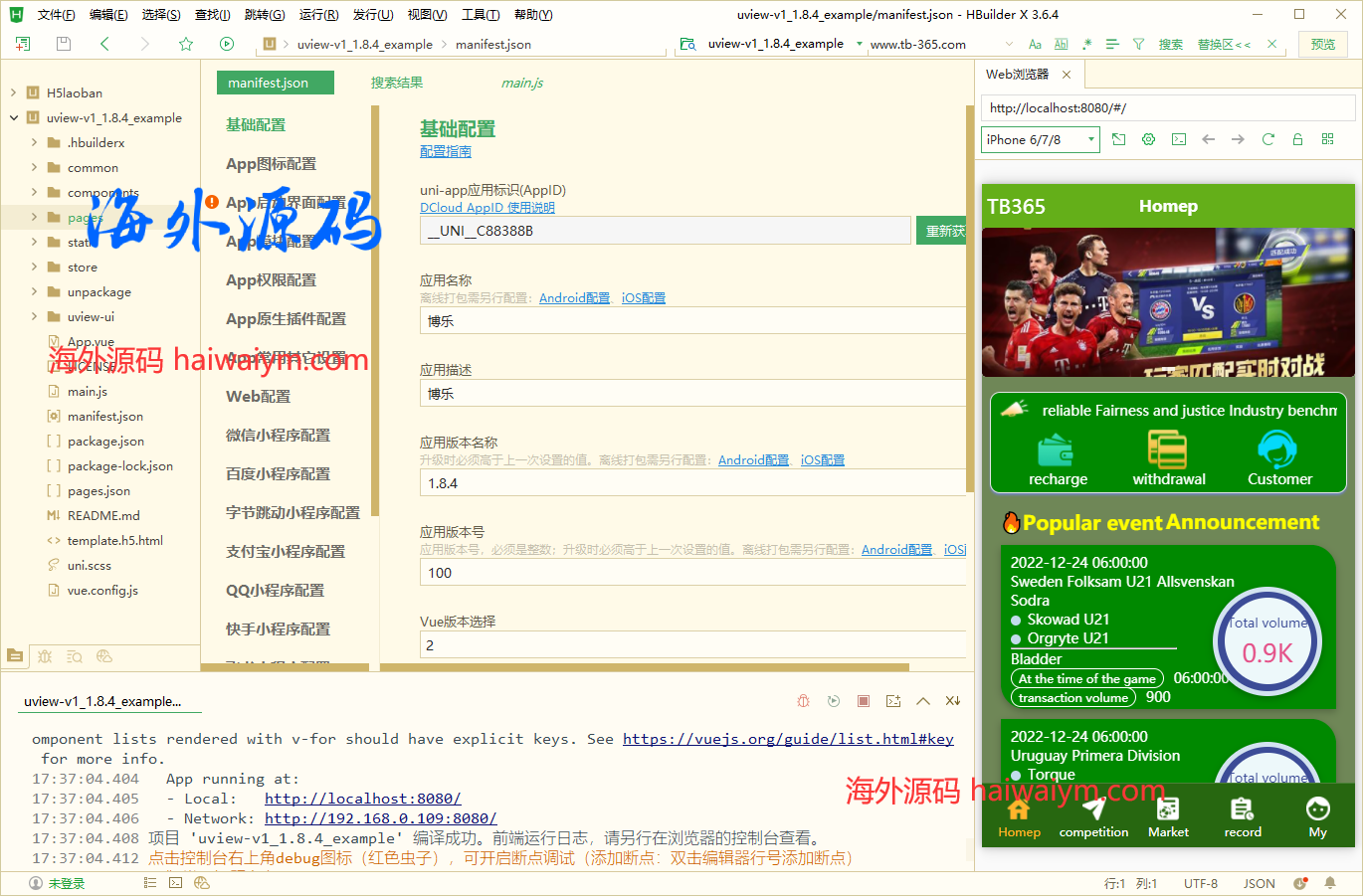This screenshot has height=896, width=1363.
Task: Click the lock icon in preview toolbar
Action: [1297, 139]
